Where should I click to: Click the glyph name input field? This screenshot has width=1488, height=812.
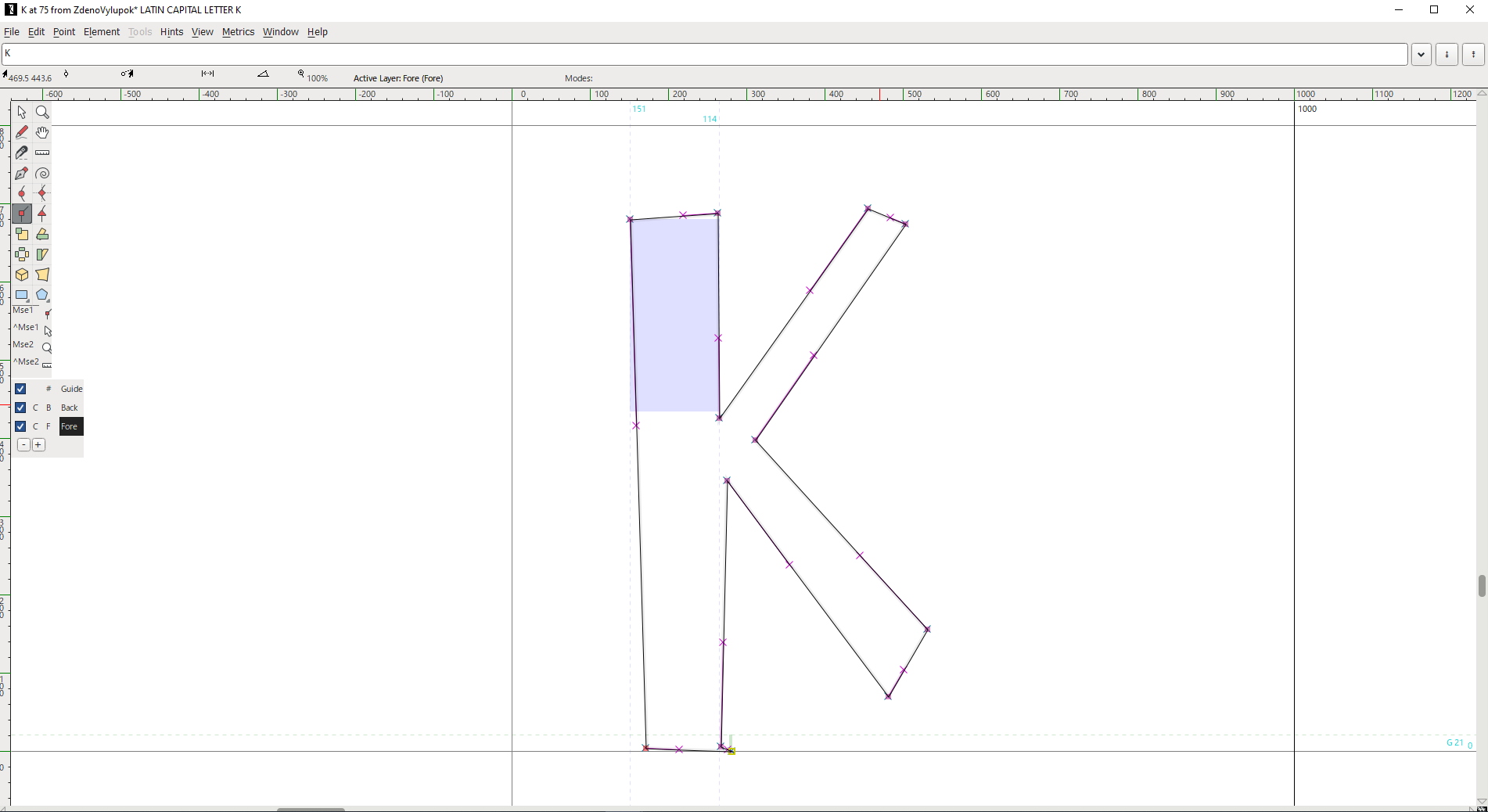pos(704,54)
